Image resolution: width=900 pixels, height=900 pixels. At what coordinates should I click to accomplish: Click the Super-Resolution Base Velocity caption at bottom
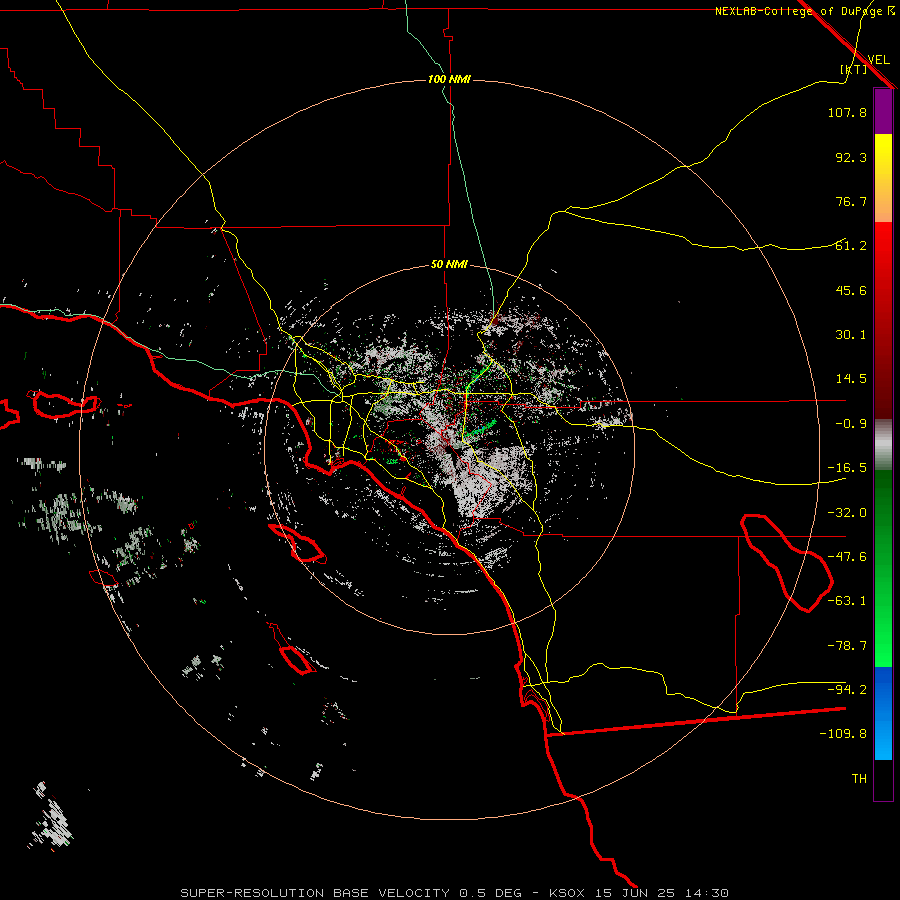pos(454,893)
